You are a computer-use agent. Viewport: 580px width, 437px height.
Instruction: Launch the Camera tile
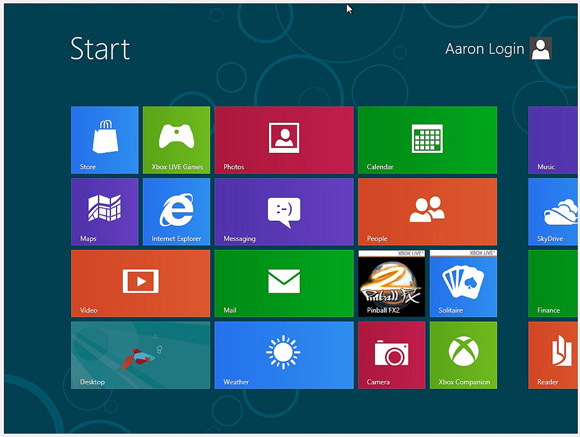(x=392, y=355)
